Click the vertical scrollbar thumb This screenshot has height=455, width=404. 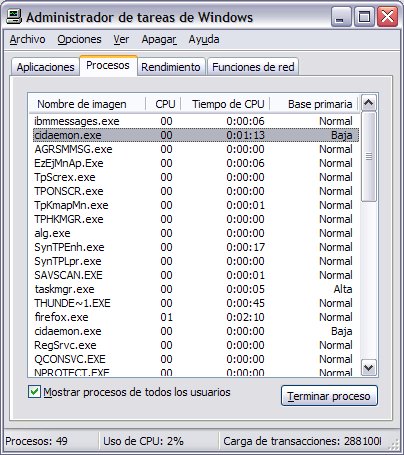click(369, 156)
